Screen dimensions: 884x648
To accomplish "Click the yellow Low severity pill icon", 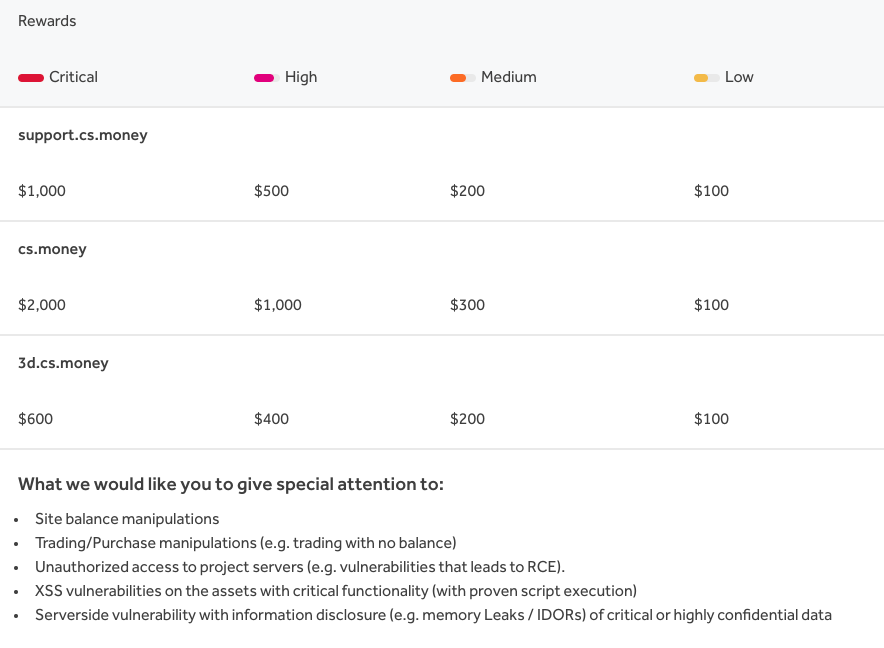I will 706,78.
